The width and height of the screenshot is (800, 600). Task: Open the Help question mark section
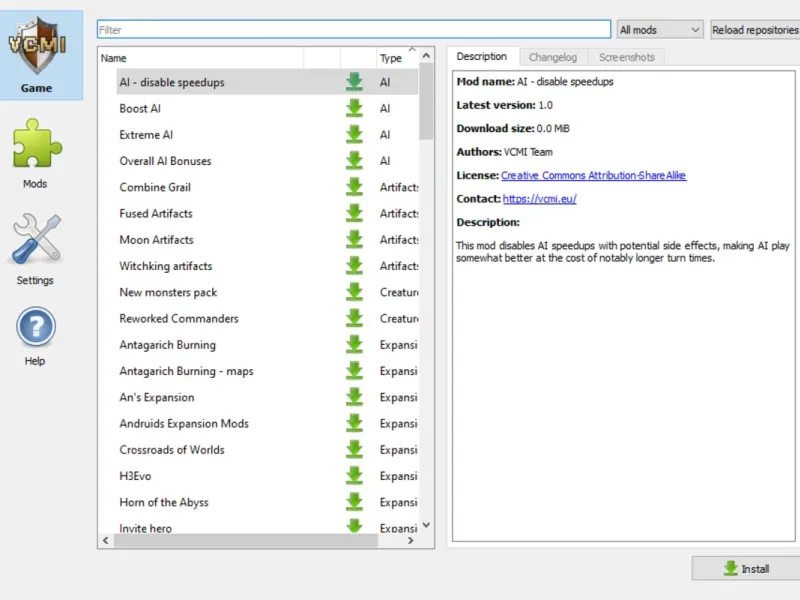tap(35, 336)
